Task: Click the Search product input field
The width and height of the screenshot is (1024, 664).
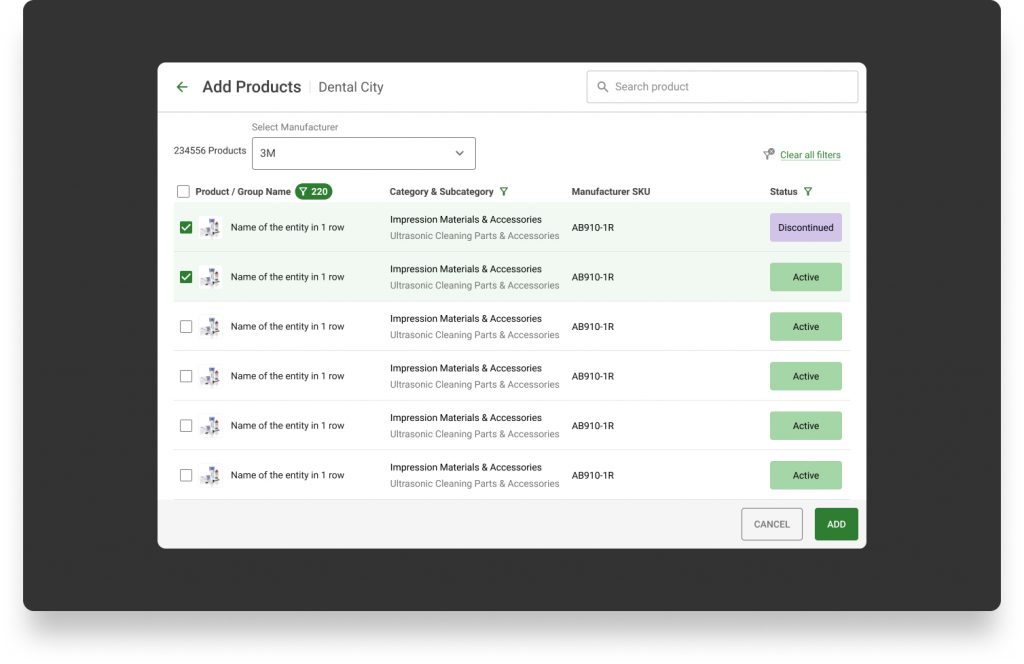Action: pyautogui.click(x=730, y=87)
